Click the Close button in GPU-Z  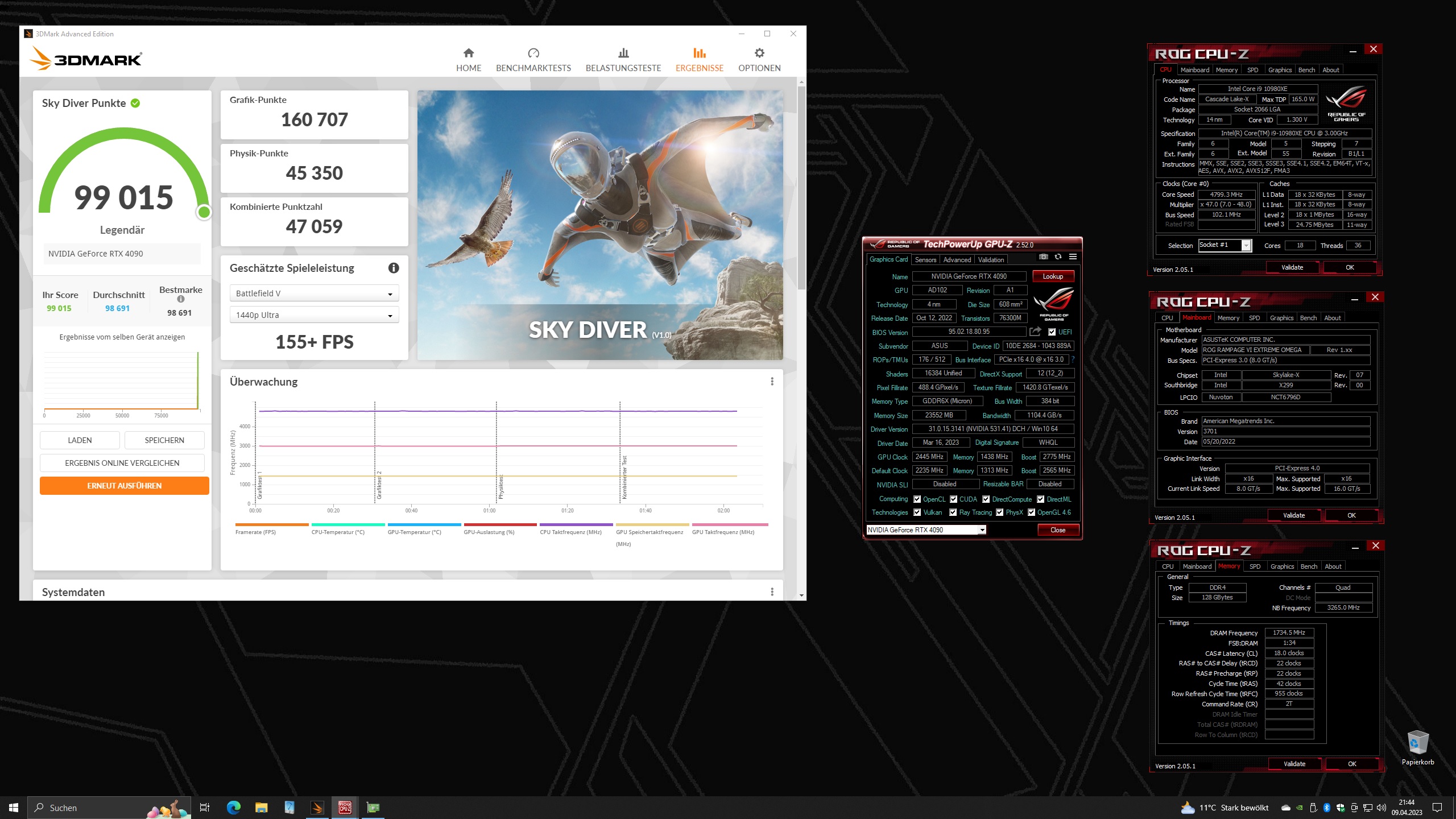(x=1058, y=530)
